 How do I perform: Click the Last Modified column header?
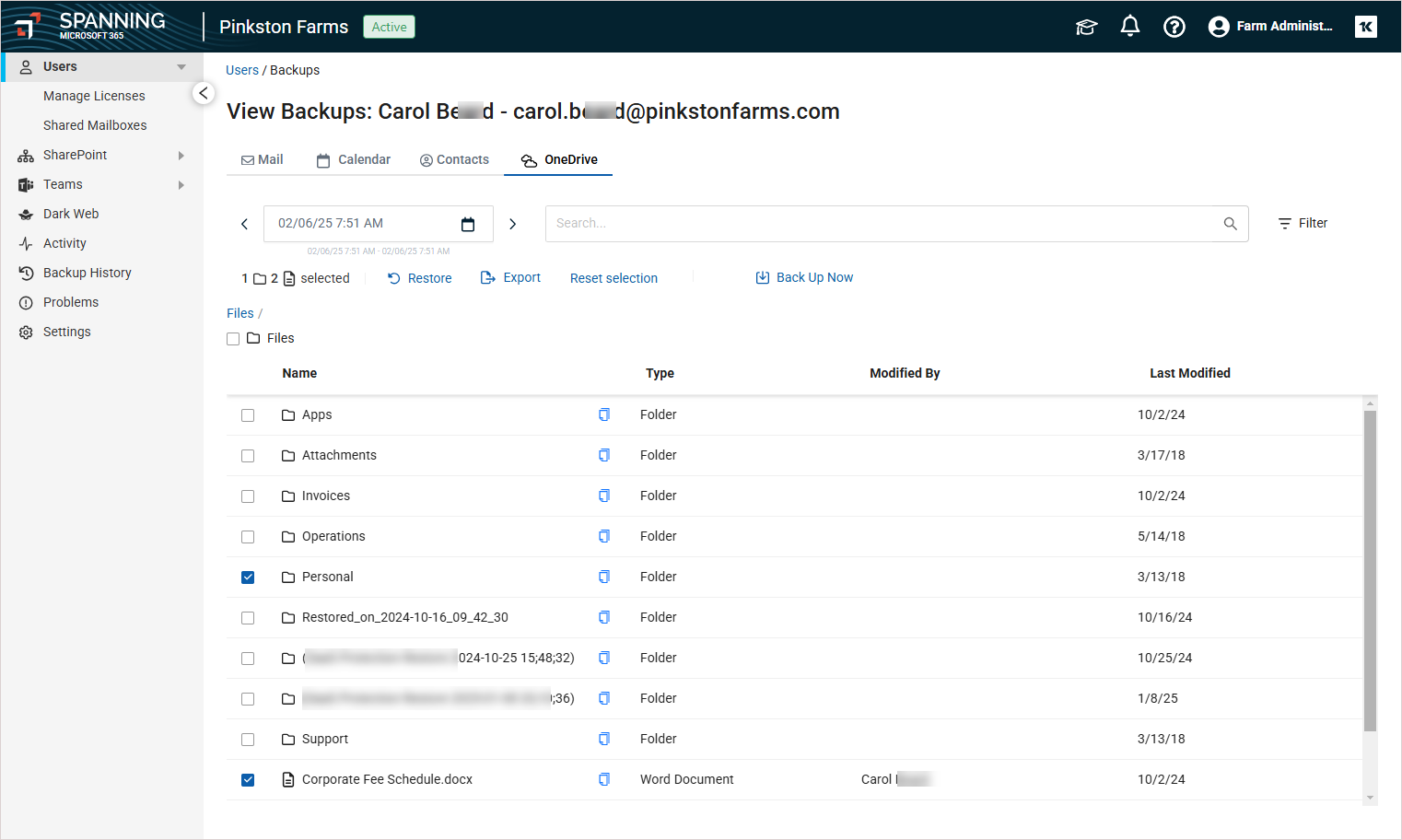(1189, 373)
